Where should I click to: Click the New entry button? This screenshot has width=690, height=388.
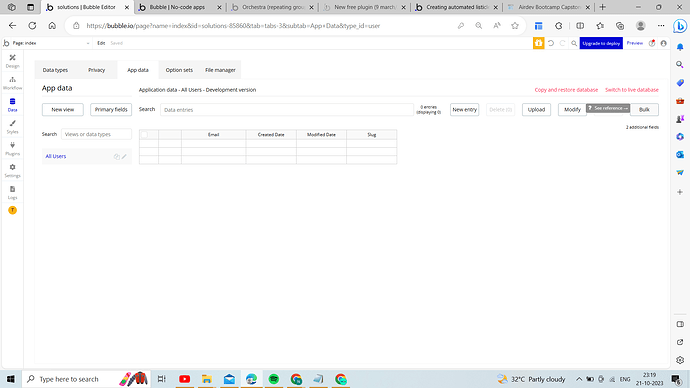(464, 110)
